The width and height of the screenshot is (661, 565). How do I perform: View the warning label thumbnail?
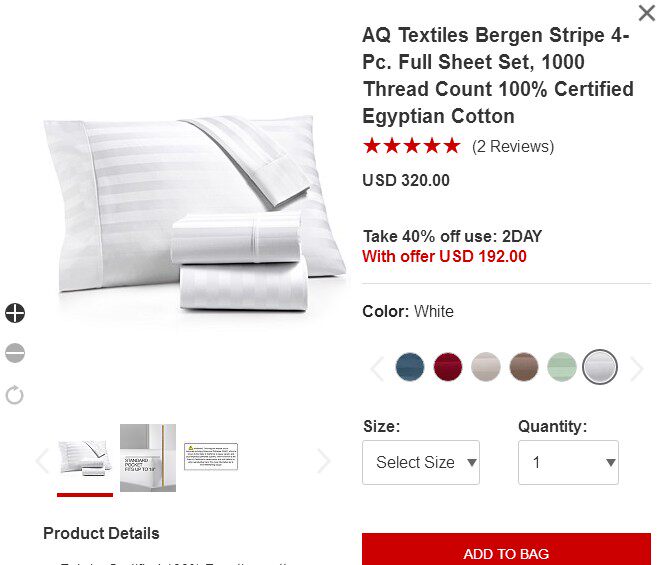211,457
